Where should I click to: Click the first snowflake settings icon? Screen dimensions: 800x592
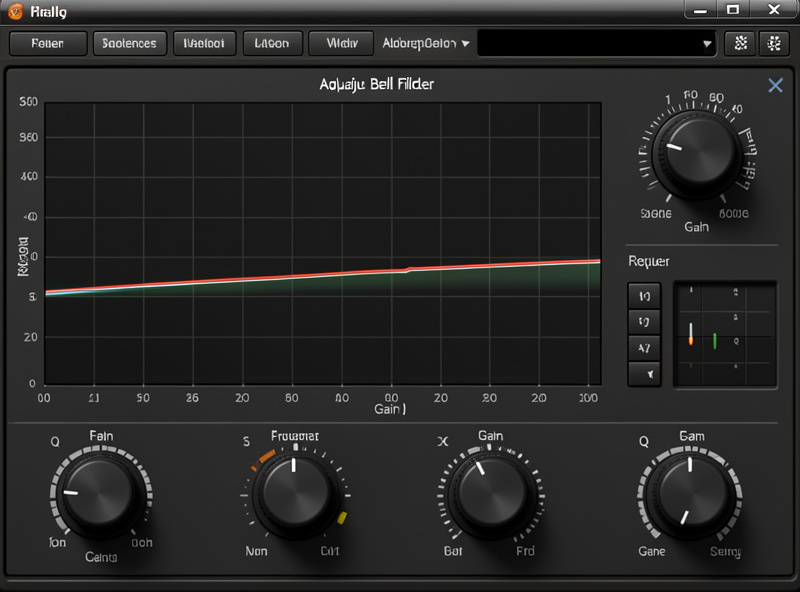pos(740,43)
